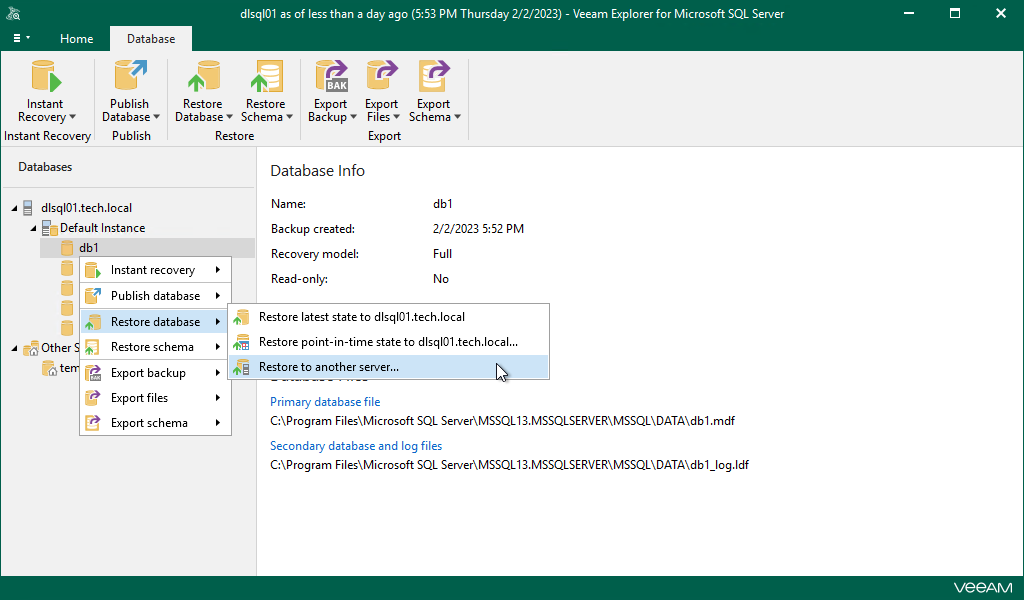Click the Instant recovery submenu arrow
Screen dimensions: 1024x600
point(217,270)
